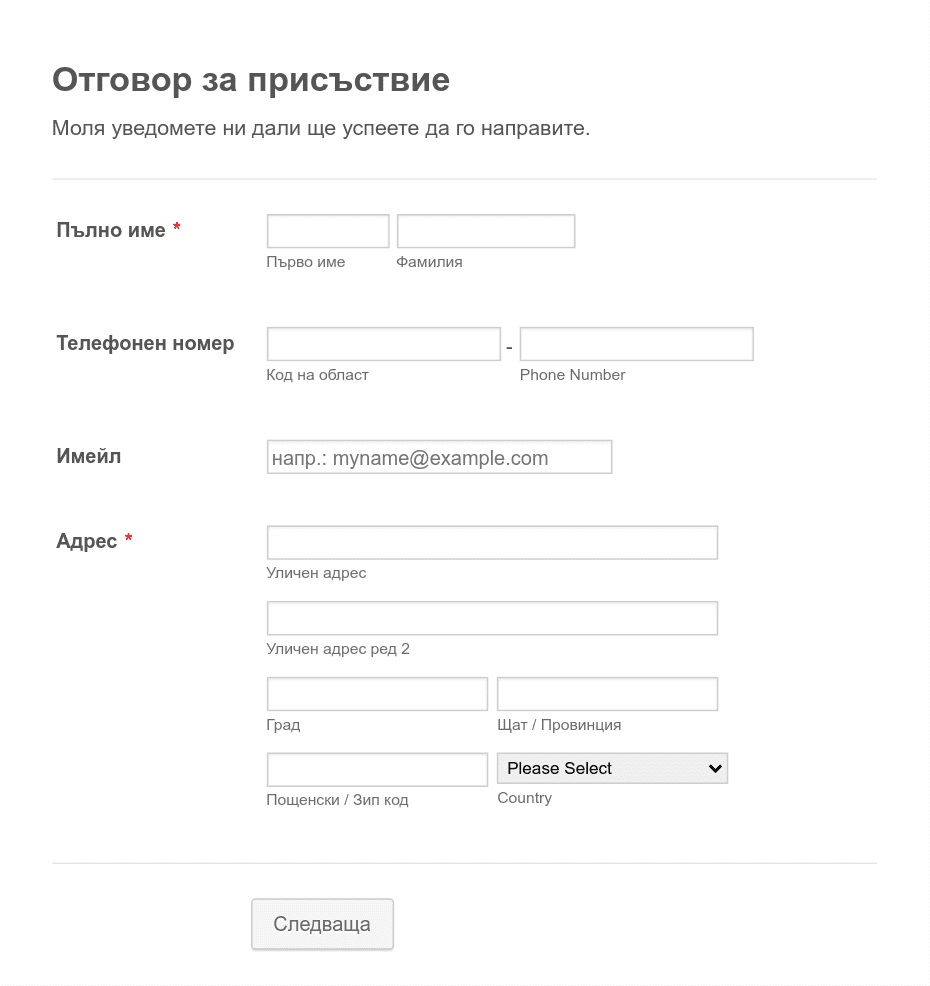Click the Адрес field label
The width and height of the screenshot is (930, 986).
[87, 541]
